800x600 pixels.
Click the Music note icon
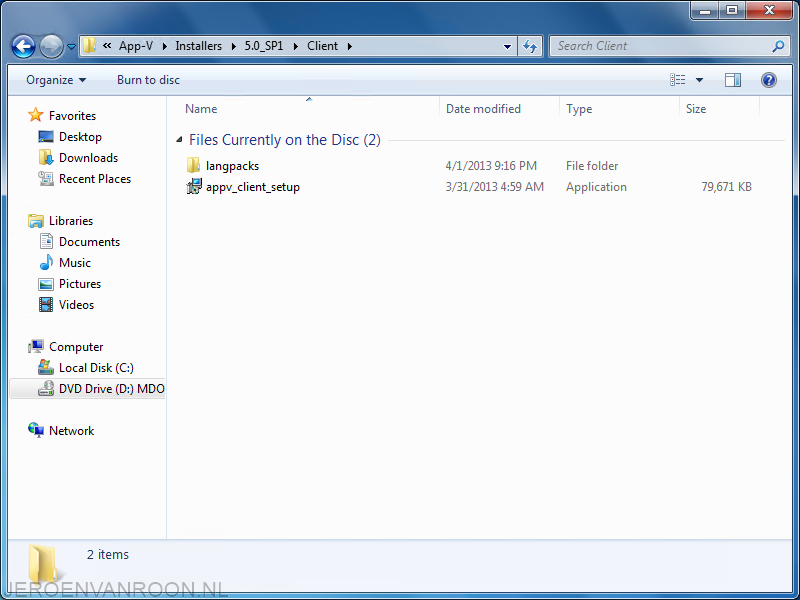46,262
